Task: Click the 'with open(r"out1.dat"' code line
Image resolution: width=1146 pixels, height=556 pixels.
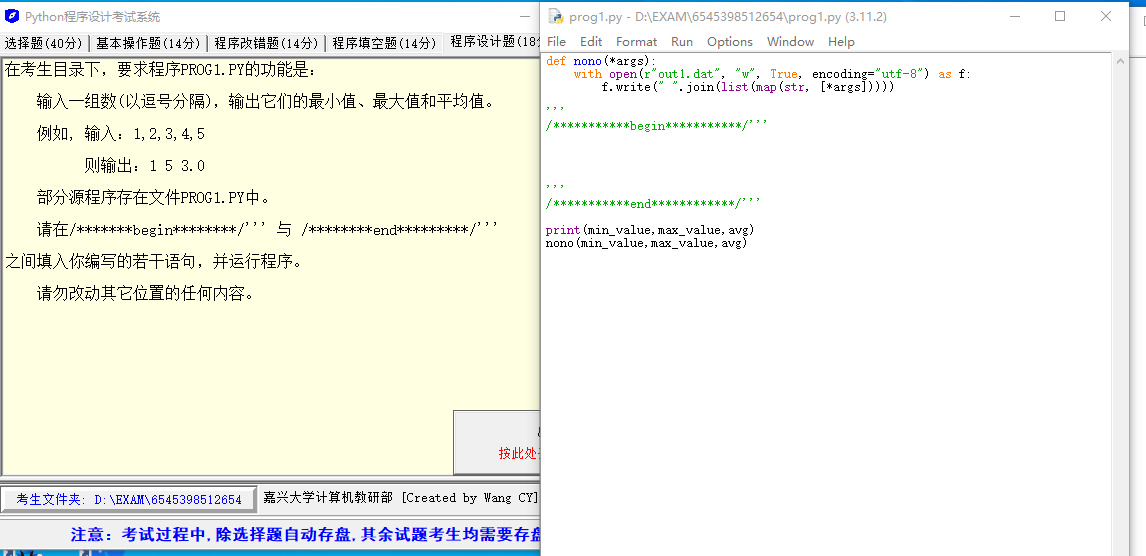Action: tap(773, 74)
